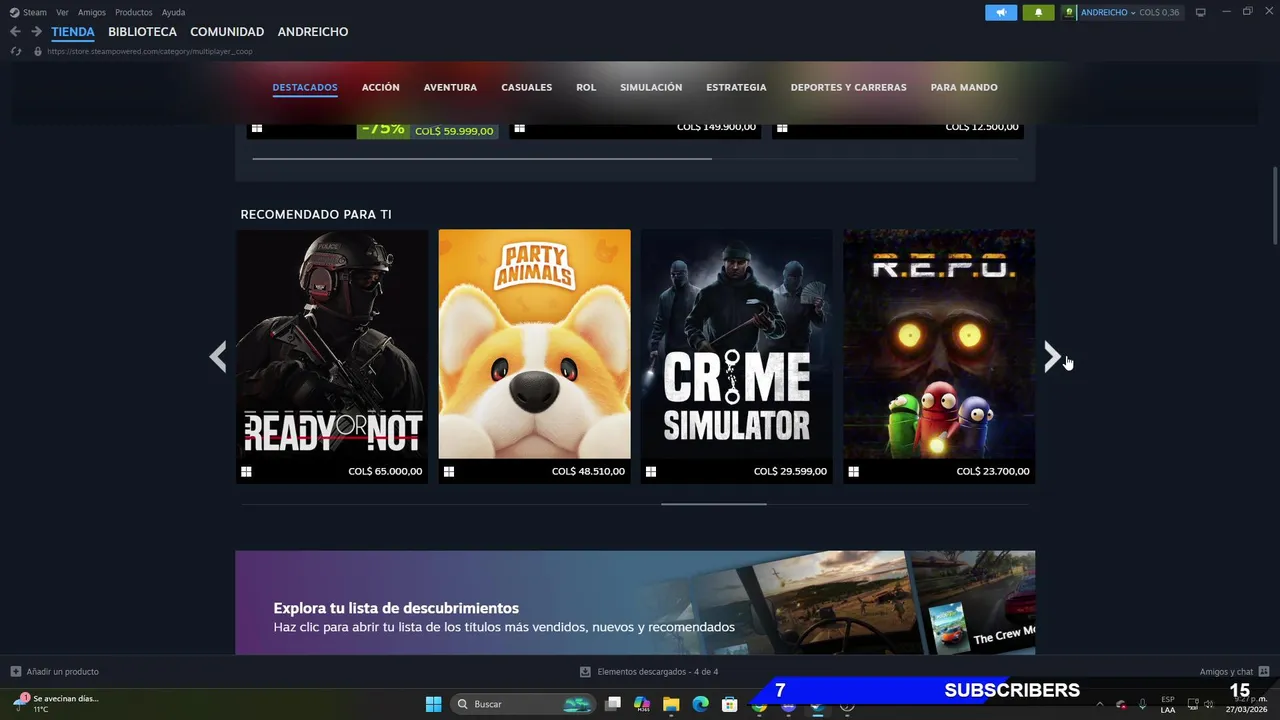1280x720 pixels.
Task: Open the Ver menu
Action: coord(62,13)
